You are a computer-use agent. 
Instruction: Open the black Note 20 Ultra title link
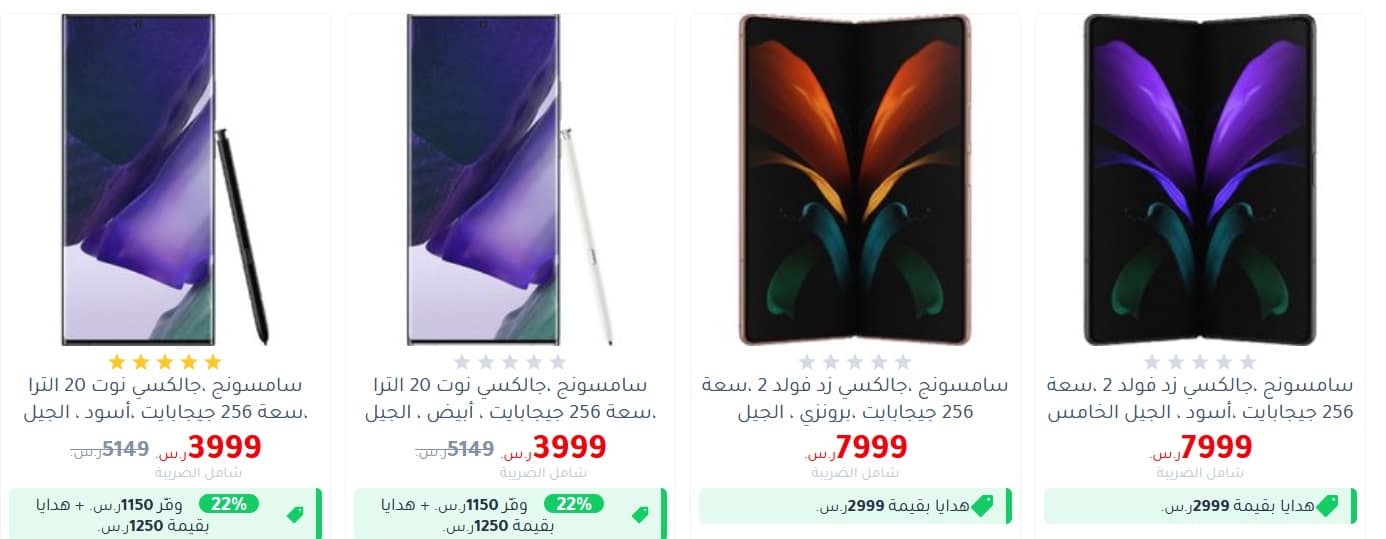165,398
